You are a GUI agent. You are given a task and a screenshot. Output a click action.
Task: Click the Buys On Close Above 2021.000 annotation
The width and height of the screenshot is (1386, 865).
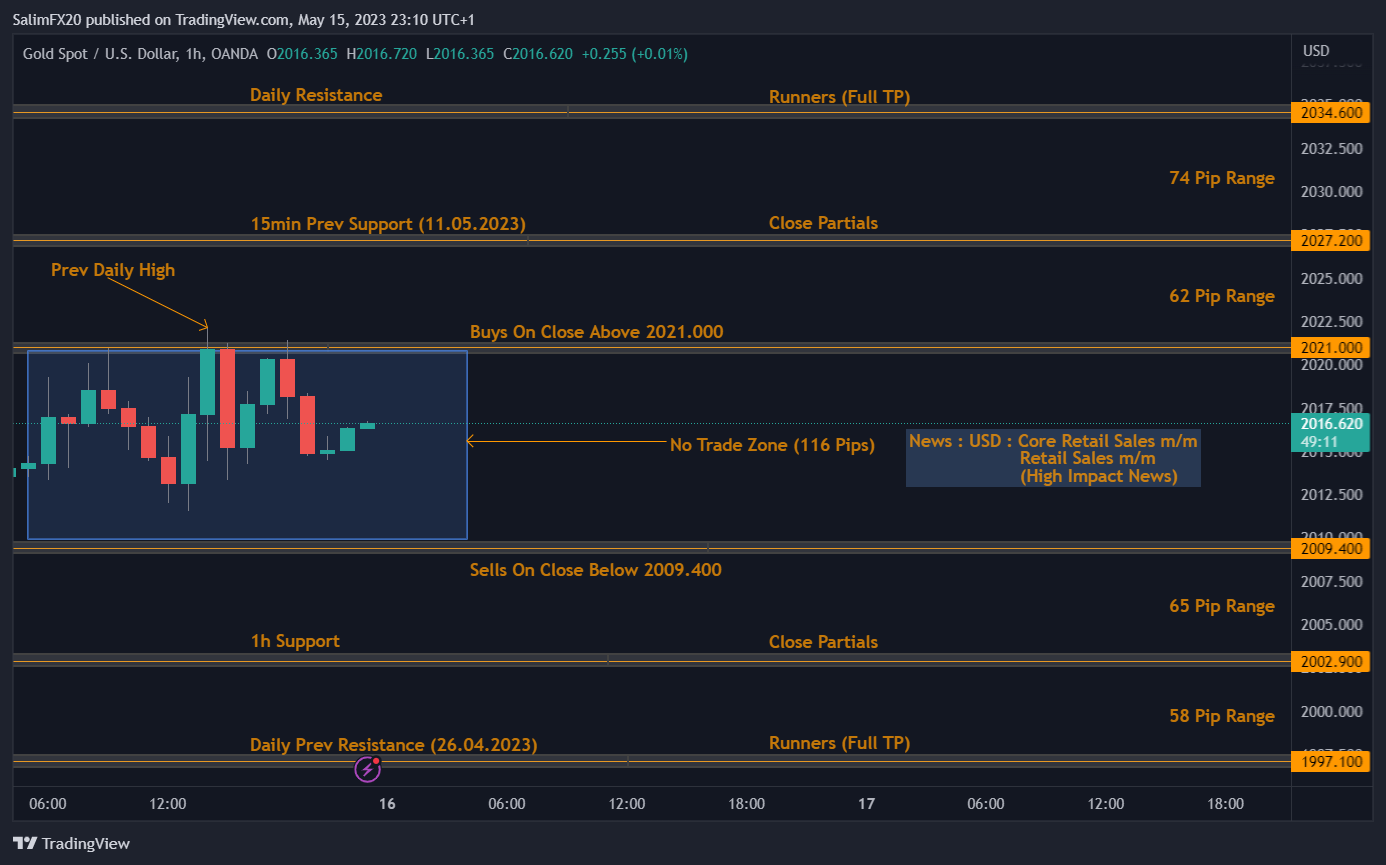(x=596, y=331)
